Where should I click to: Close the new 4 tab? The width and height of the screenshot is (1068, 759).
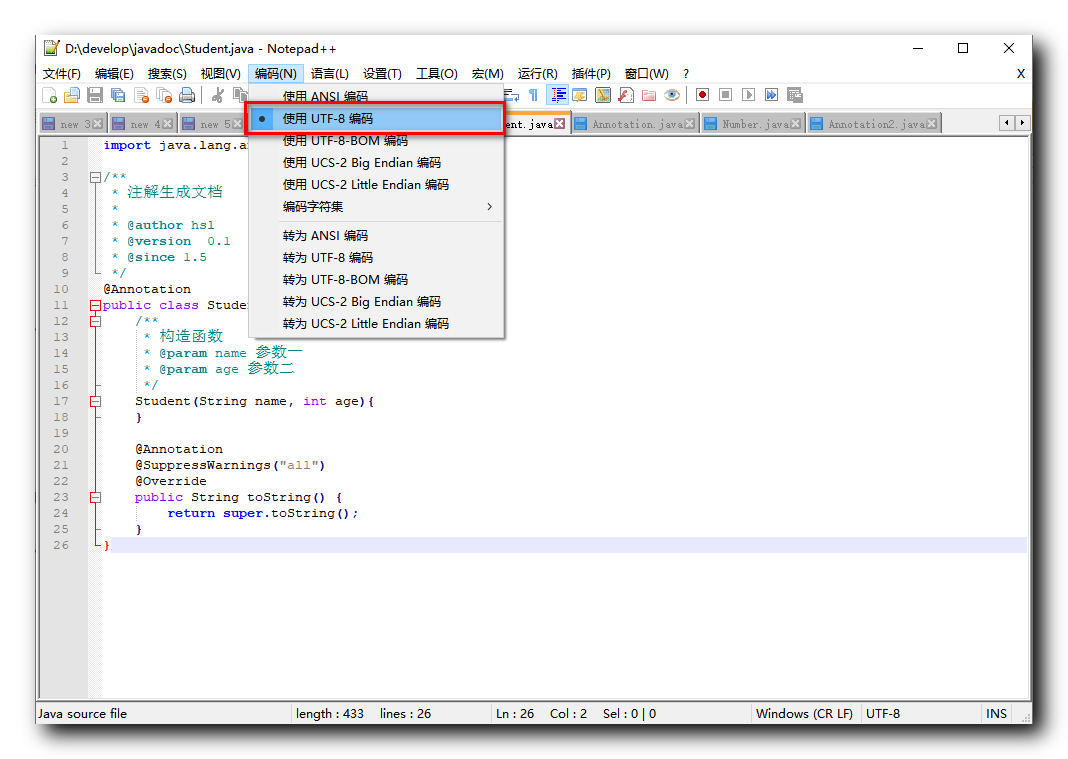point(168,123)
